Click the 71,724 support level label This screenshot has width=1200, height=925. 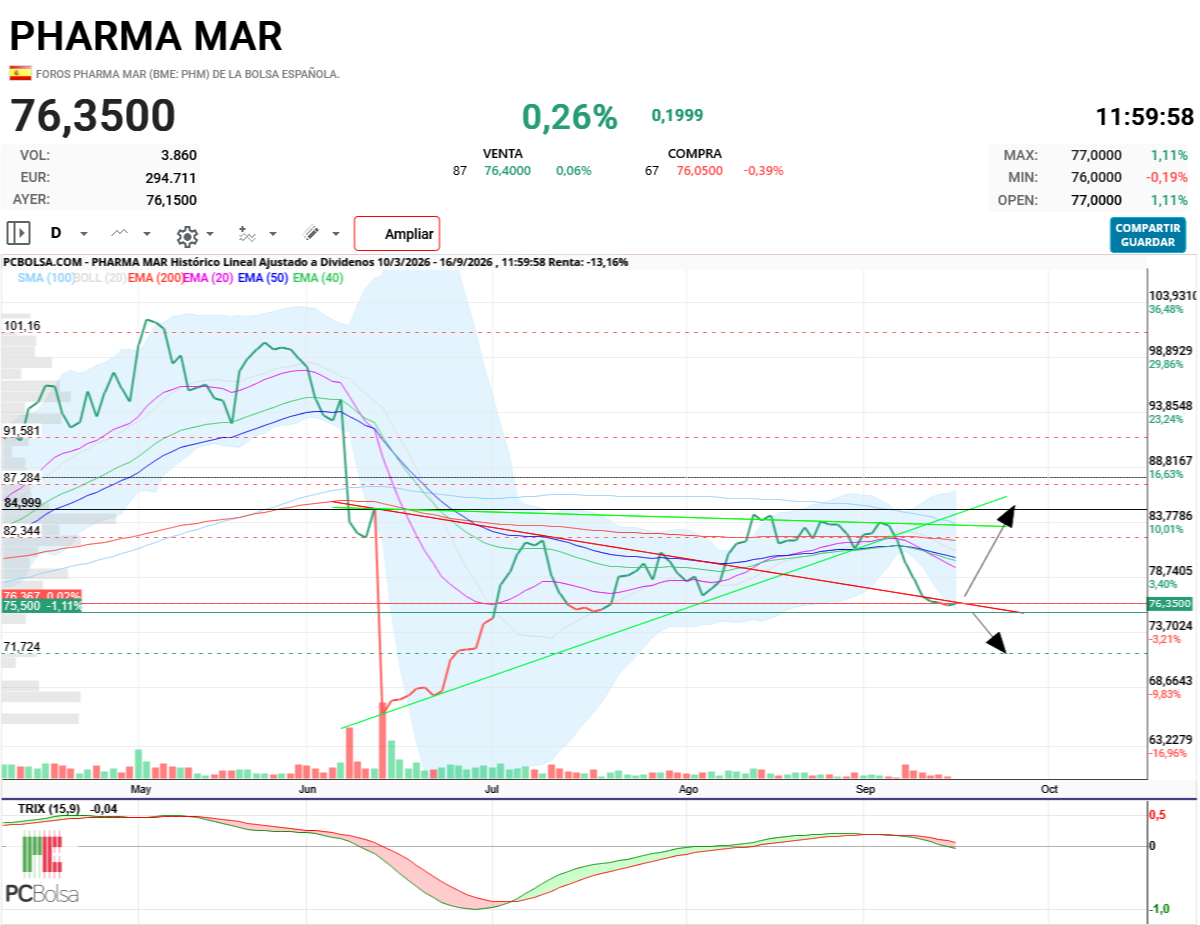(x=22, y=647)
